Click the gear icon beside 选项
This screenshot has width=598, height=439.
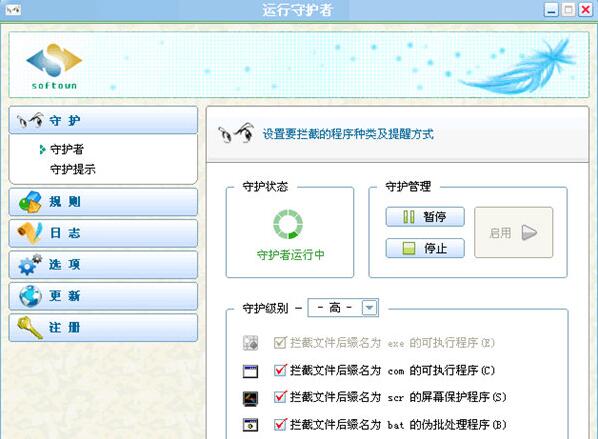click(30, 264)
